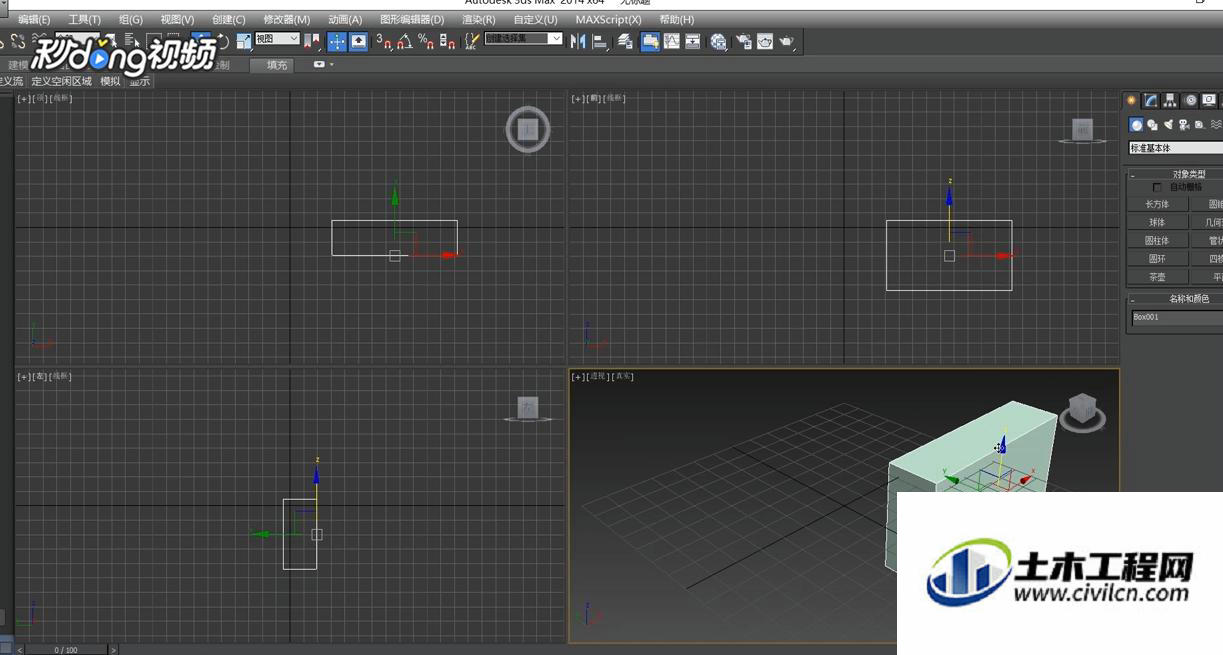The height and width of the screenshot is (655, 1223).
Task: Open the 定义空闲区域 ribbon panel
Action: pyautogui.click(x=61, y=81)
